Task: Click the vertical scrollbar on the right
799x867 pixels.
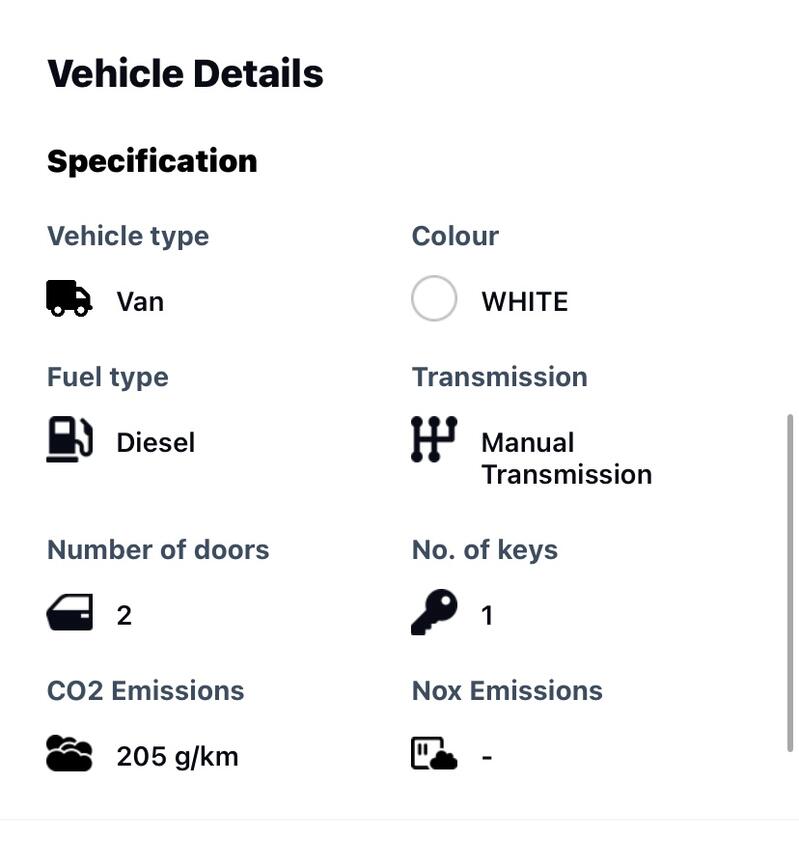Action: click(790, 583)
